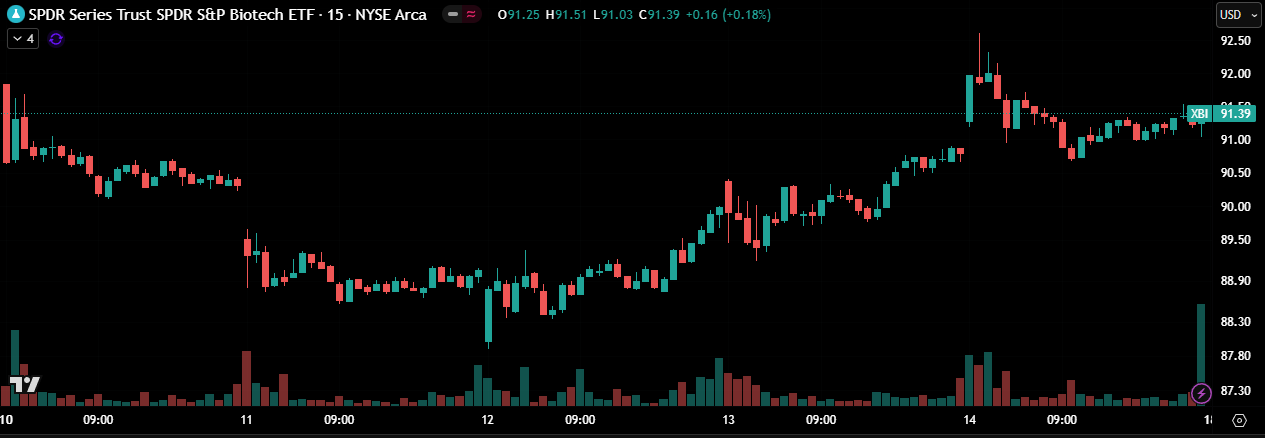Click the 89.50 price scale label

pos(1236,240)
